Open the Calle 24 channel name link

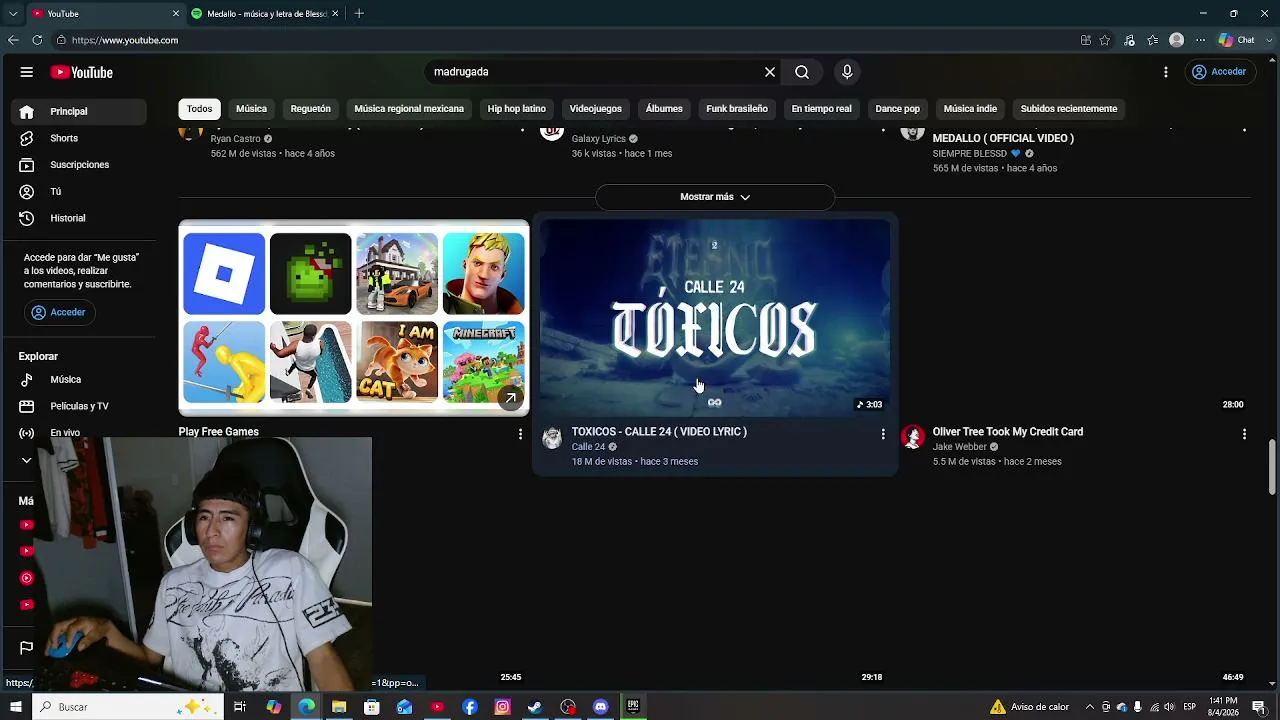[x=589, y=447]
